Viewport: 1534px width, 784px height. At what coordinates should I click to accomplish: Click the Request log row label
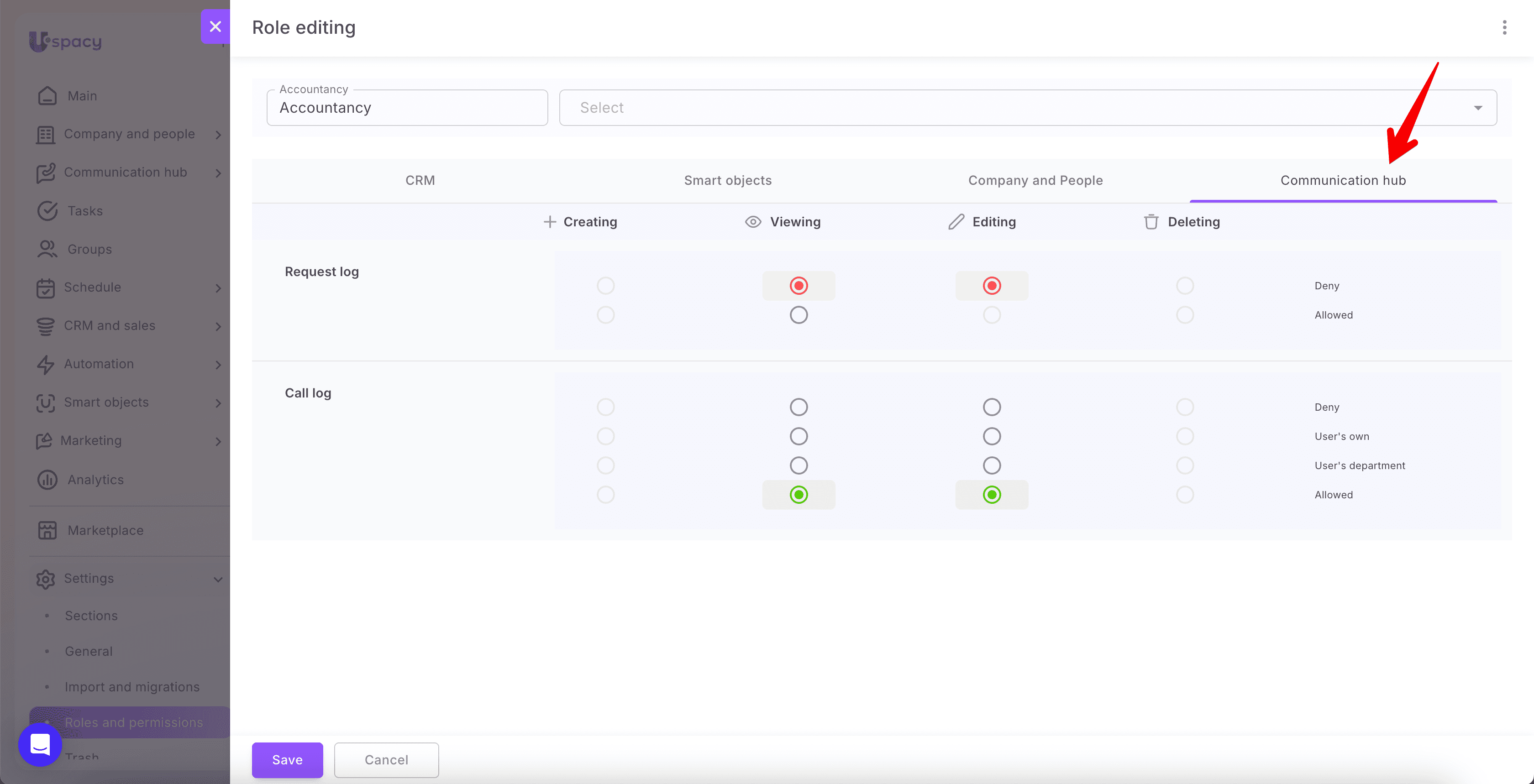coord(321,272)
